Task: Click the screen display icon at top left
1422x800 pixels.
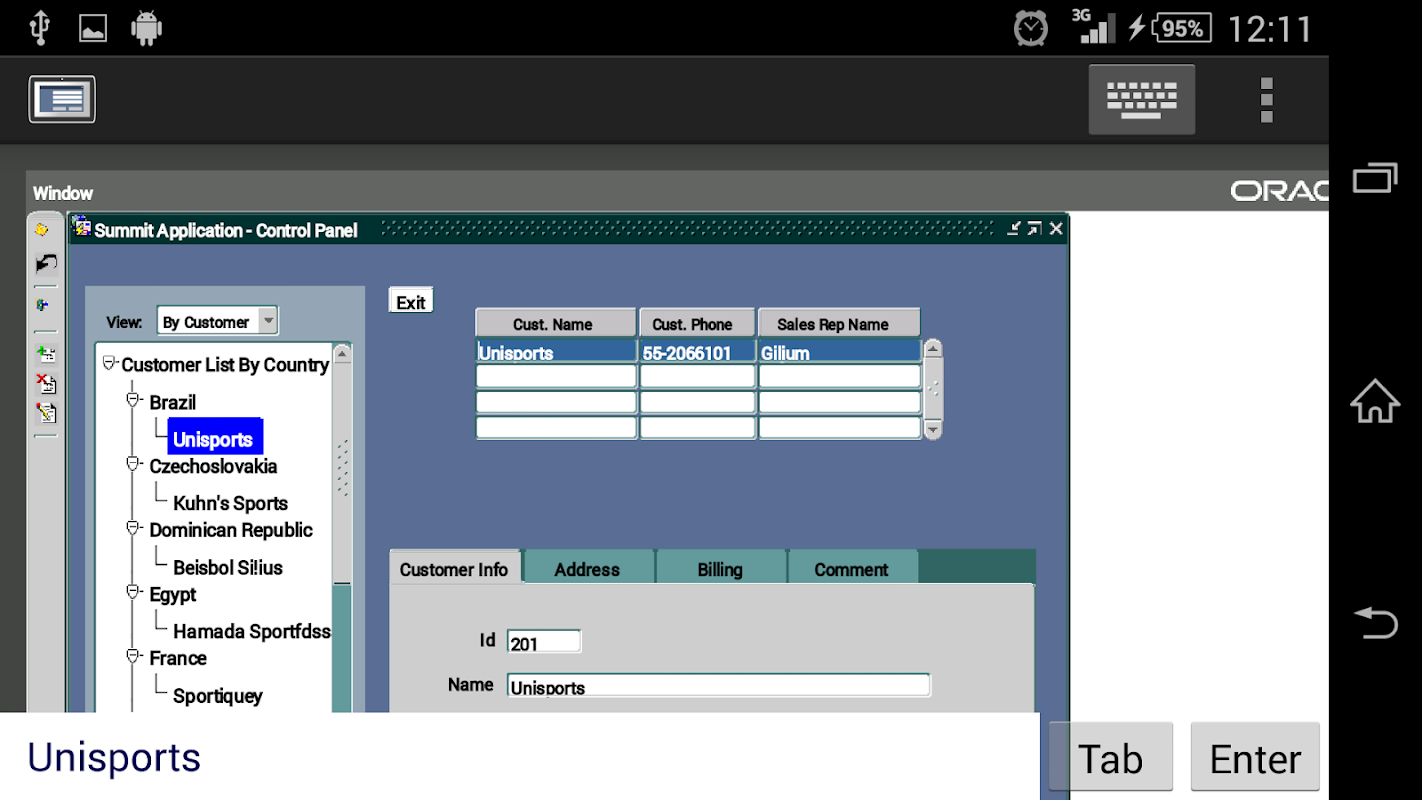Action: tap(62, 99)
